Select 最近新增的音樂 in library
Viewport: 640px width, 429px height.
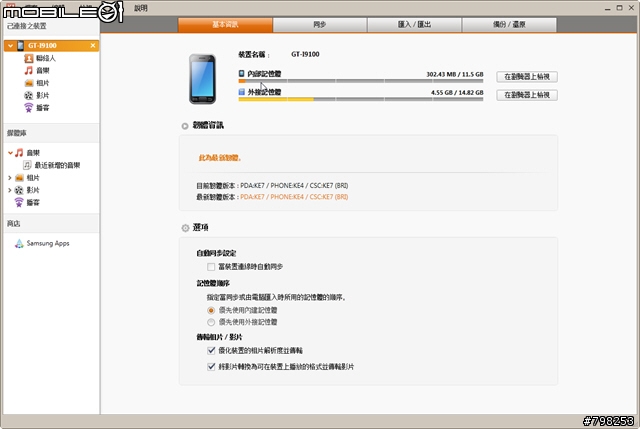57,165
